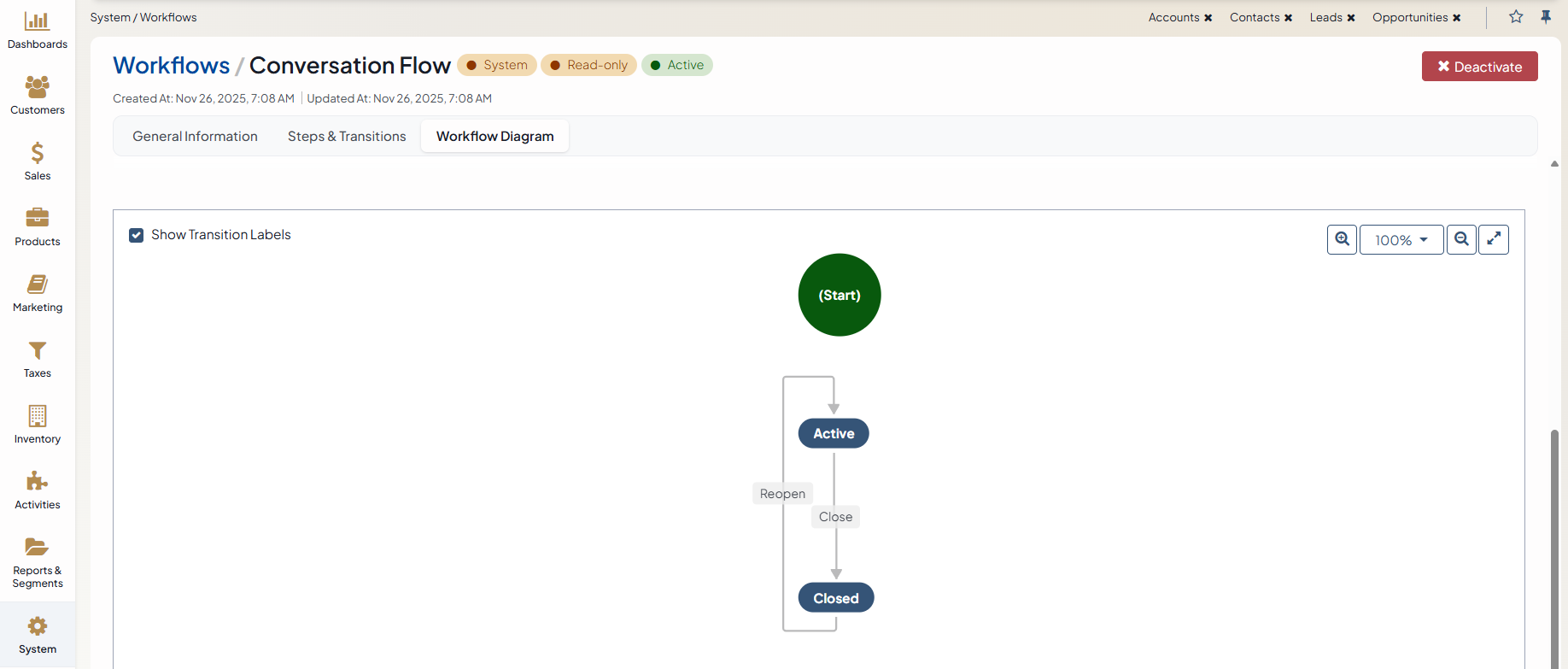
Task: Mark page as favorite with star
Action: tap(1516, 17)
